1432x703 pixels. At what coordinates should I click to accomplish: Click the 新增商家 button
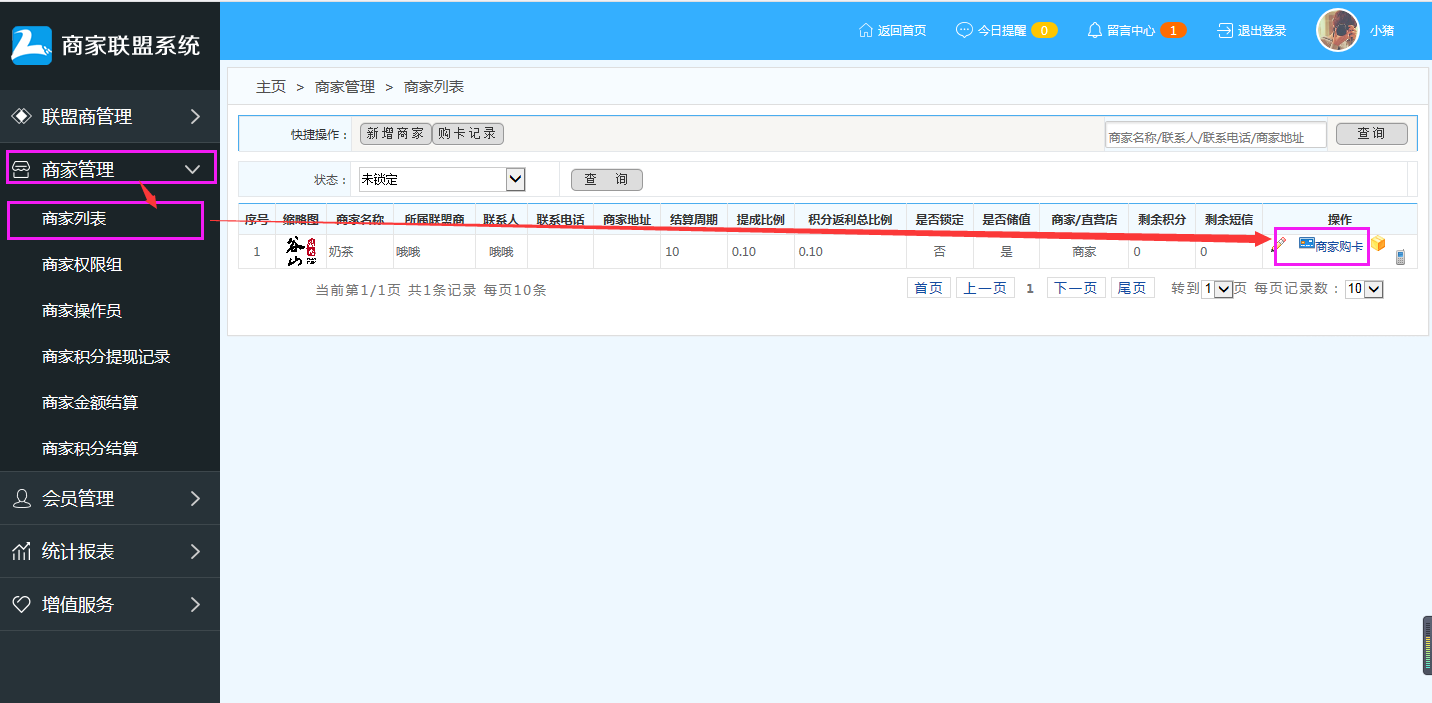pos(395,134)
